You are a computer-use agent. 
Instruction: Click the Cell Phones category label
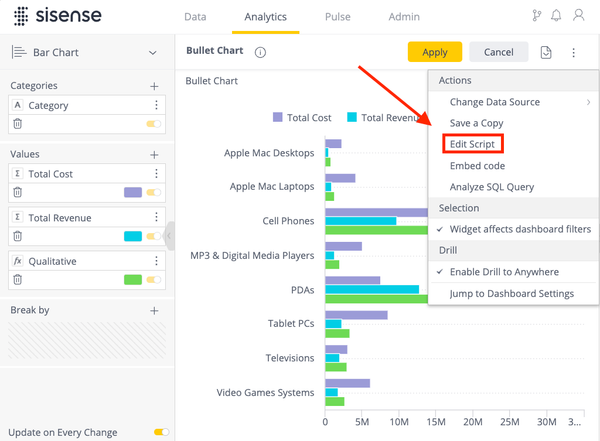[288, 221]
